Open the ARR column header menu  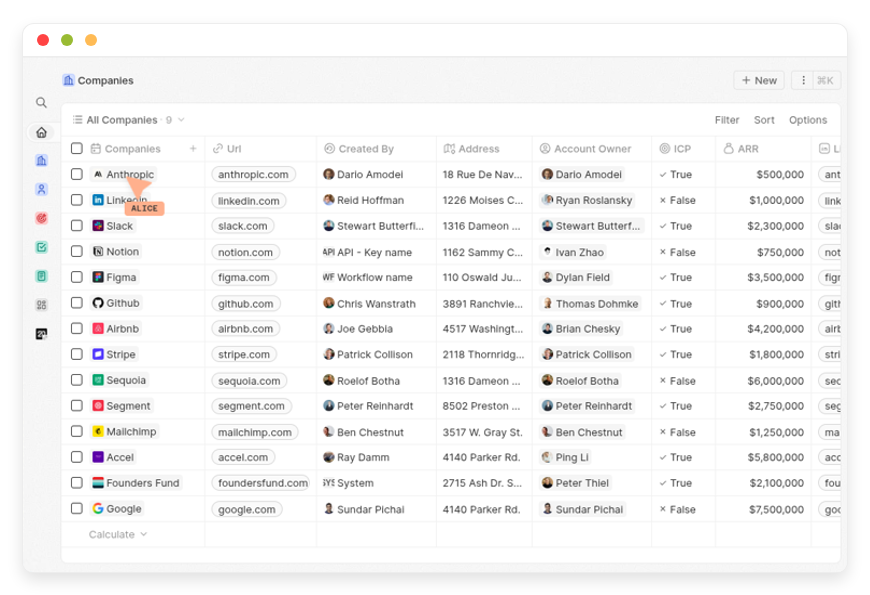point(763,149)
